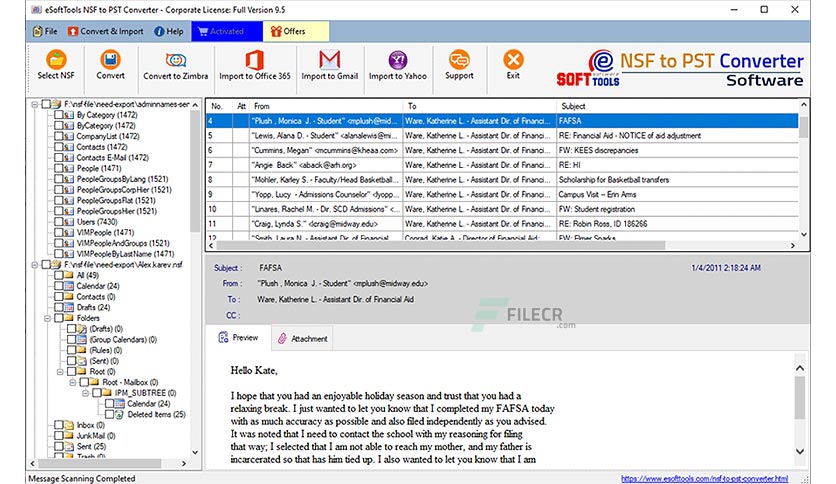Click the preview pane vertical scrollbar
This screenshot has width=836, height=484.
point(800,398)
